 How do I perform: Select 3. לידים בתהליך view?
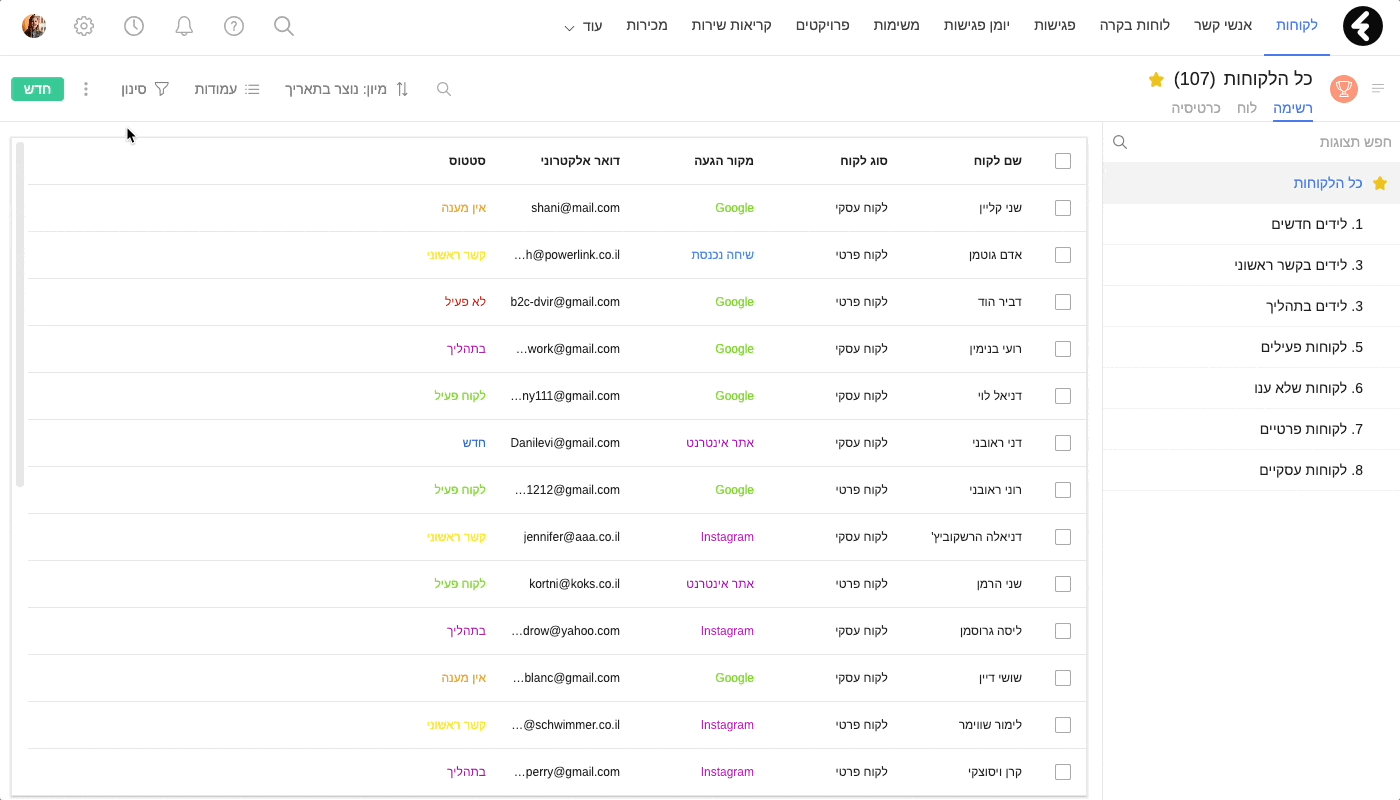tap(1251, 306)
